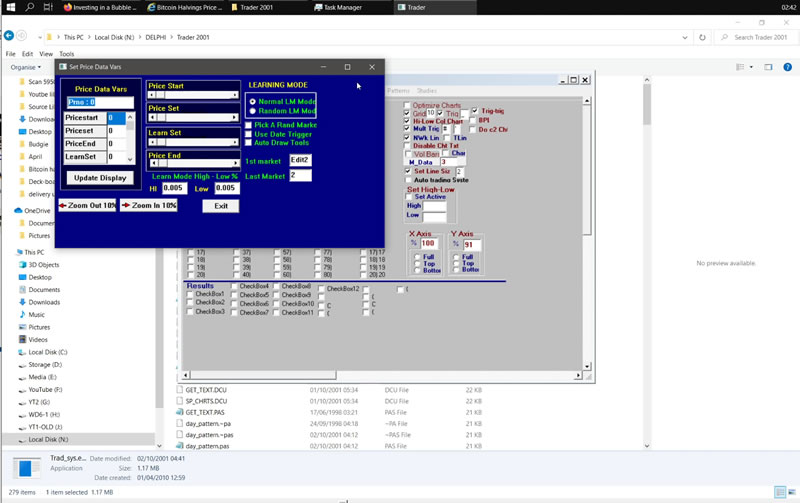Select the Random LM Mode radio button

tap(252, 111)
